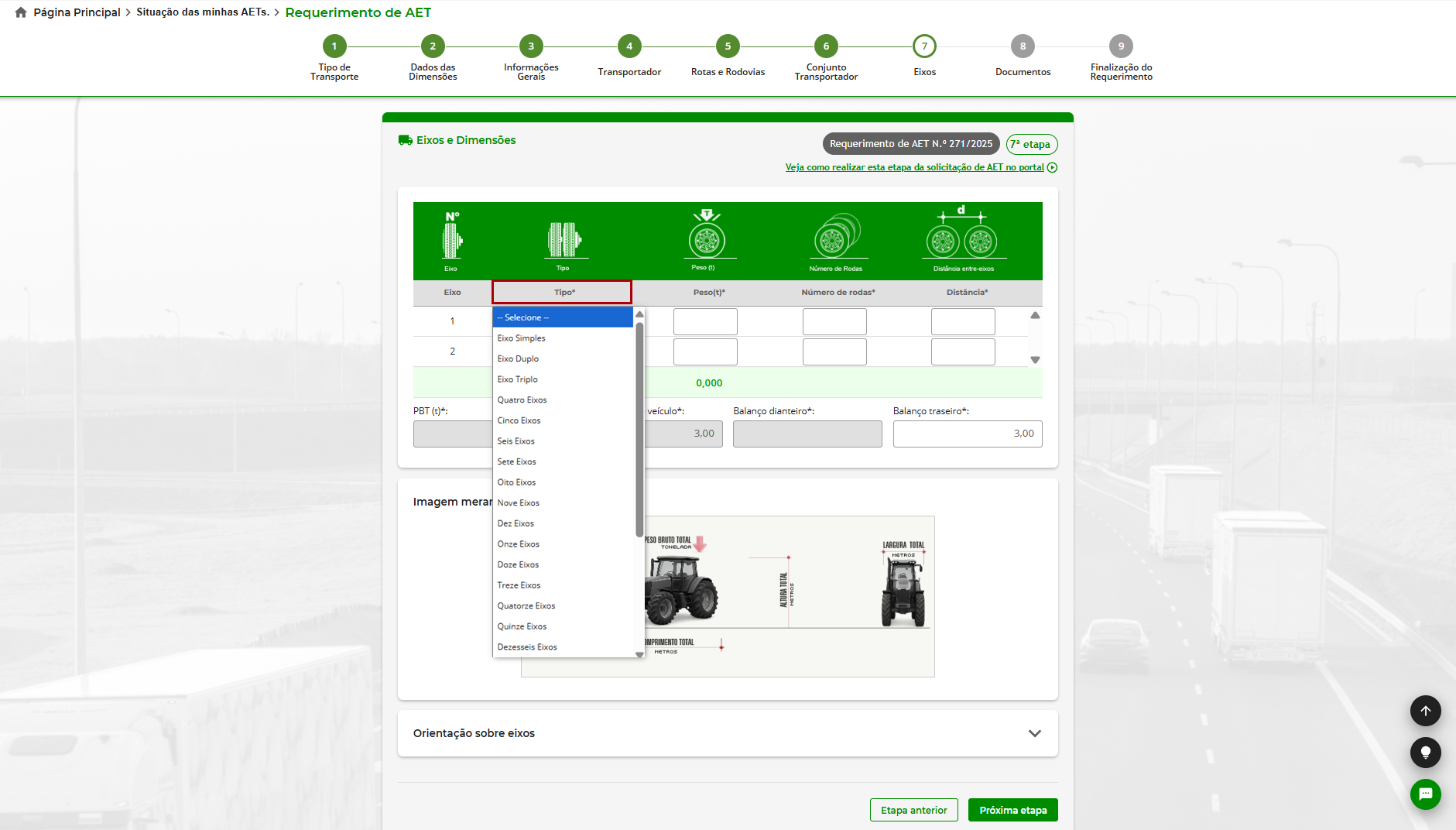1456x830 pixels.
Task: Focus the Balanço traseiro input field
Action: coord(968,434)
